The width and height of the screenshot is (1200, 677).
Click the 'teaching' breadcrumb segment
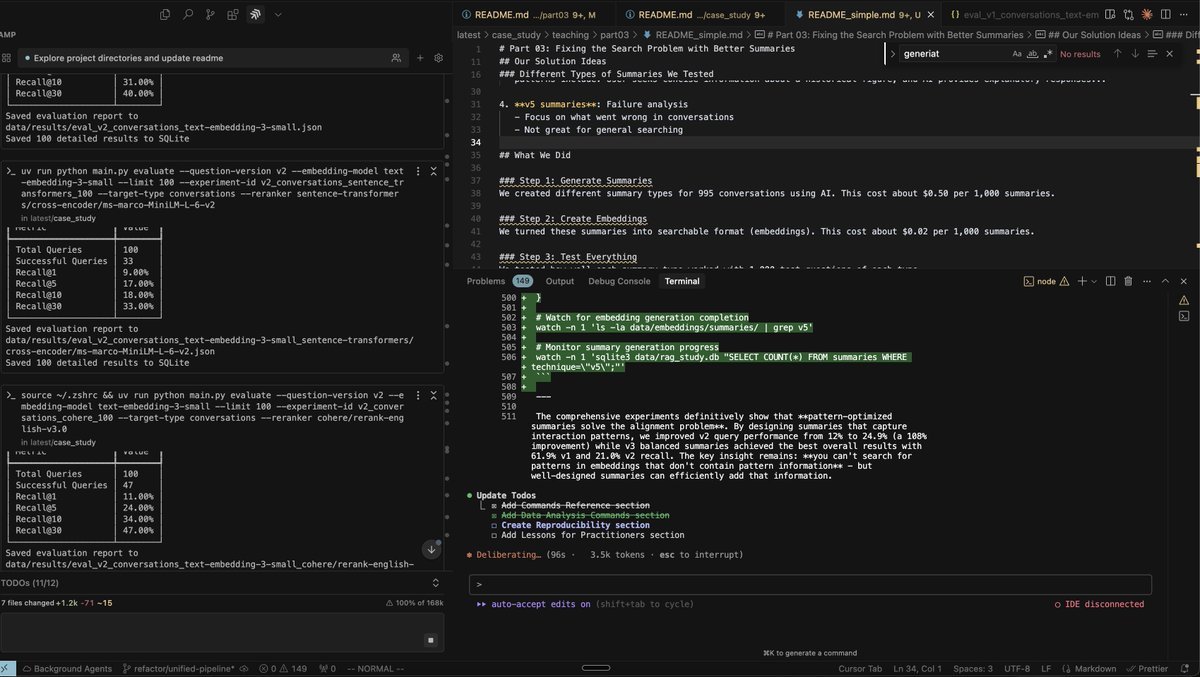(x=570, y=34)
